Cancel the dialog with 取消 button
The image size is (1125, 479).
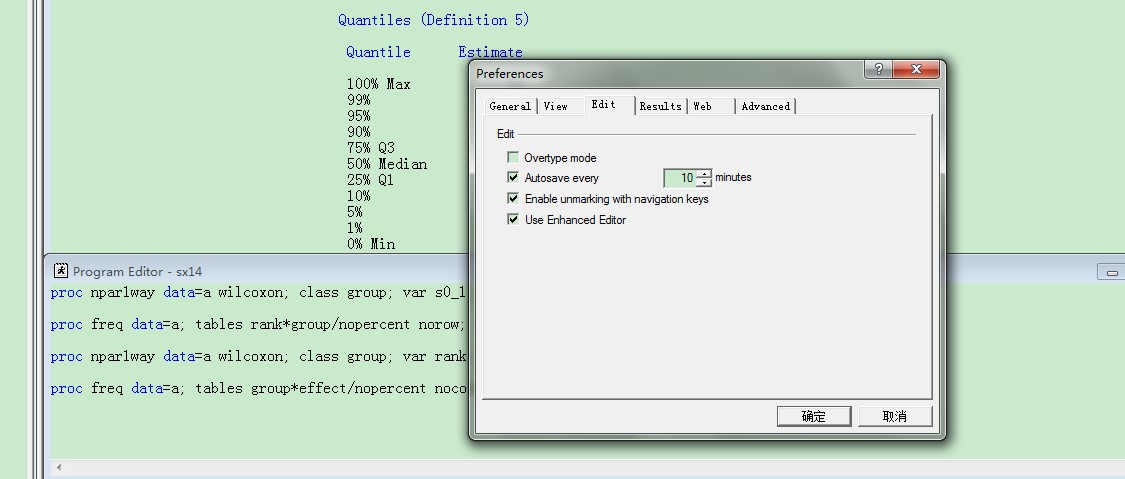[x=894, y=416]
